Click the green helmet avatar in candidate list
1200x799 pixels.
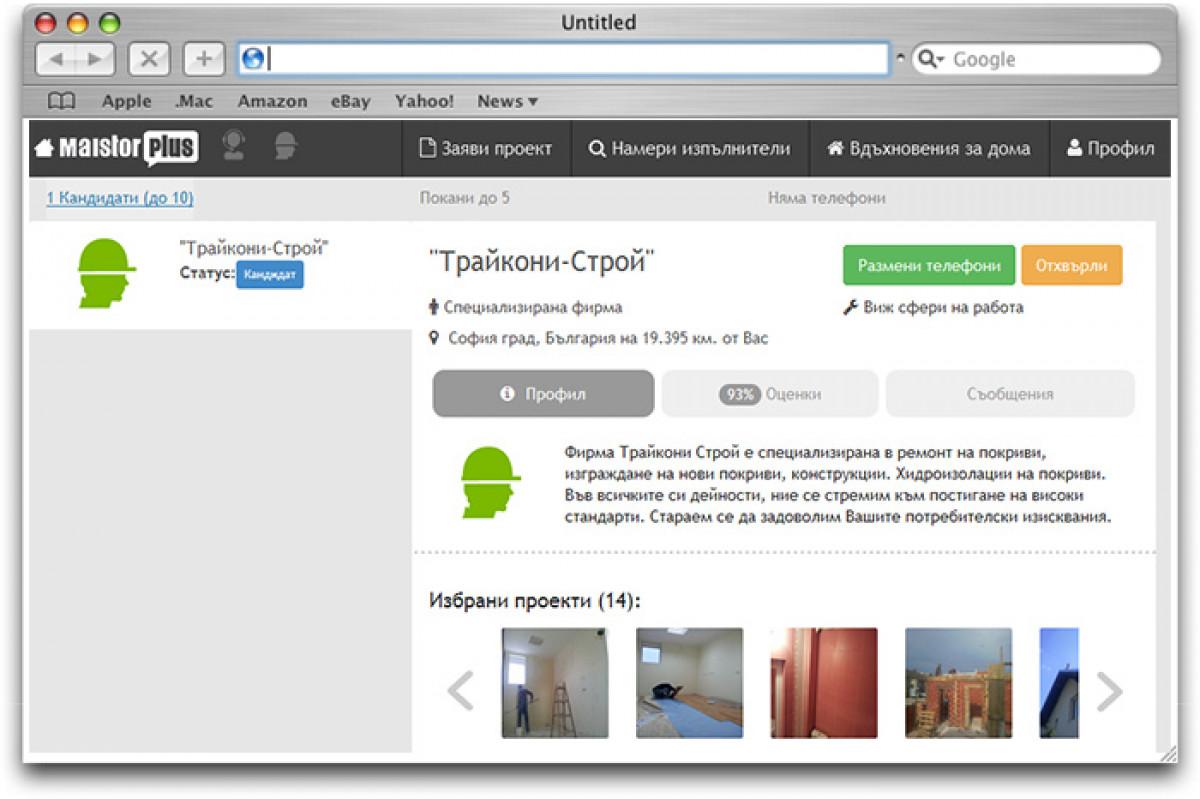[106, 273]
